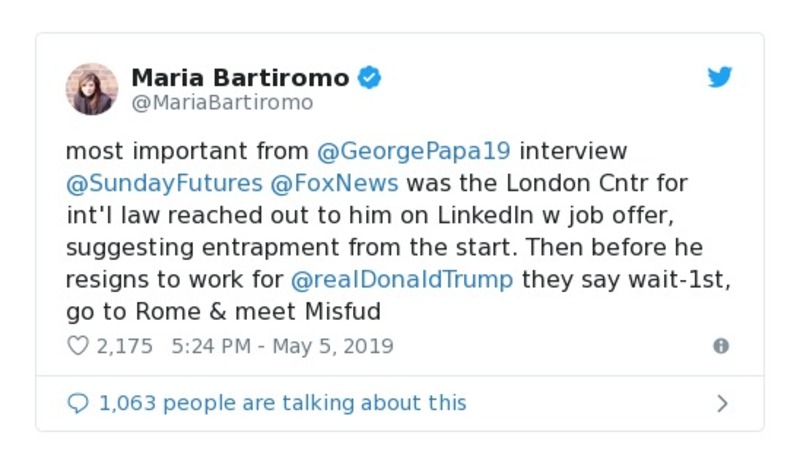Open the @GeorgePapa19 mention link
The height and width of the screenshot is (467, 800).
point(414,152)
